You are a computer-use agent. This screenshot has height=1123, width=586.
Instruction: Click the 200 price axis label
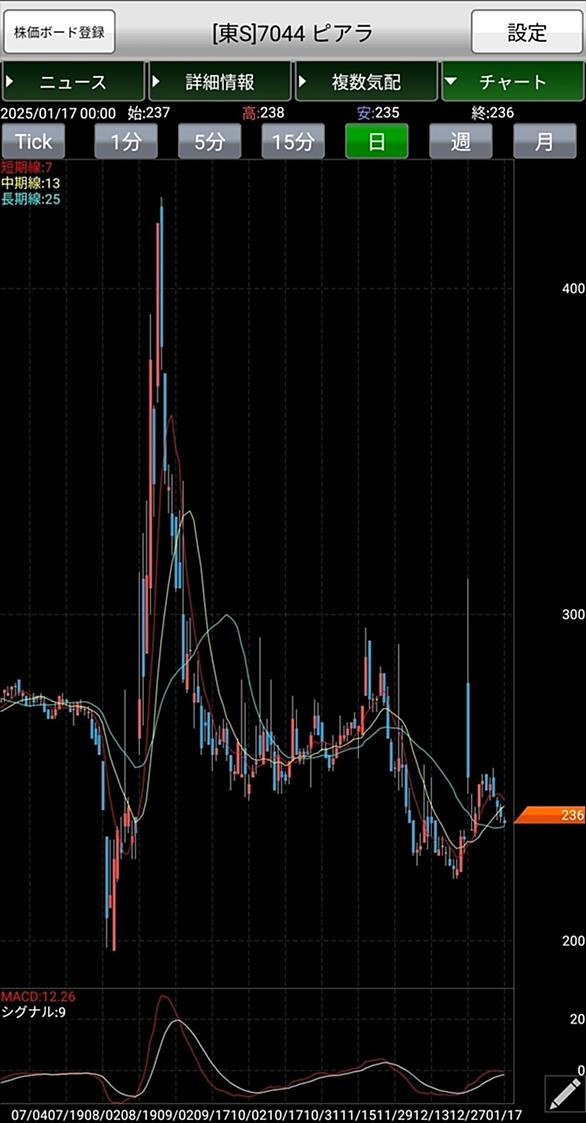[574, 940]
